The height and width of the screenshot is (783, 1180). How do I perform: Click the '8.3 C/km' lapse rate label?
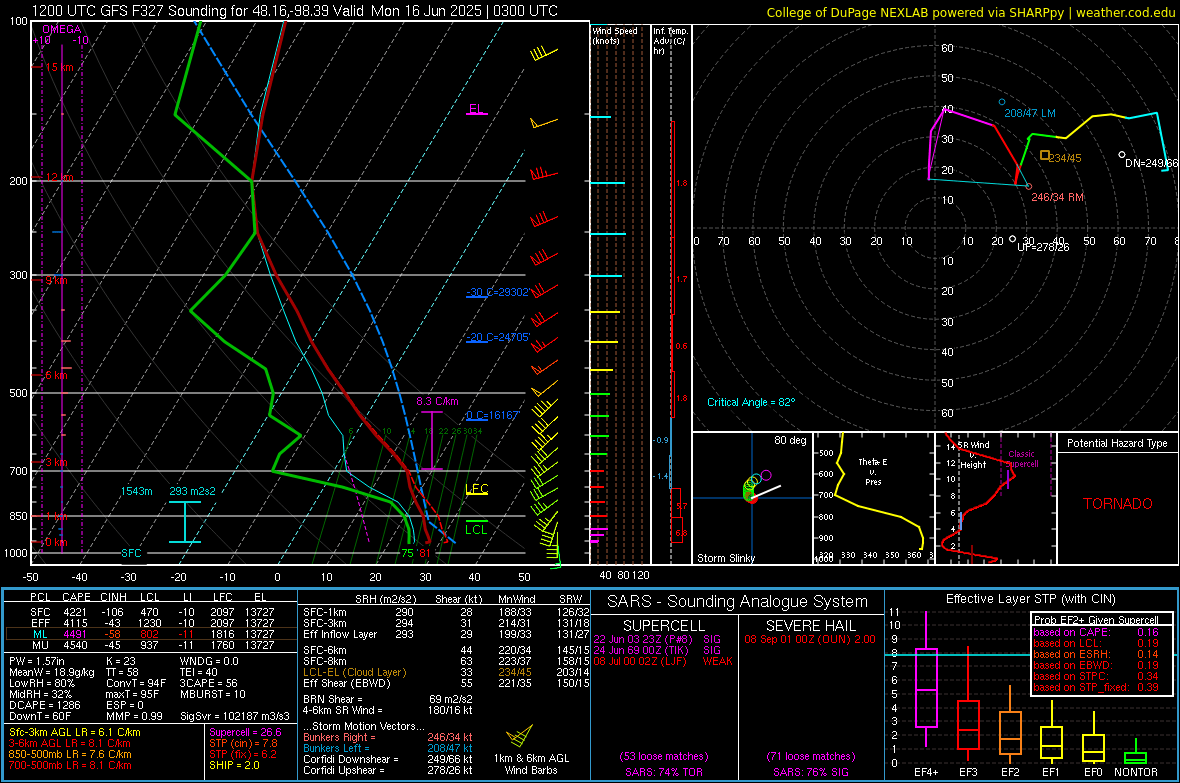click(437, 401)
